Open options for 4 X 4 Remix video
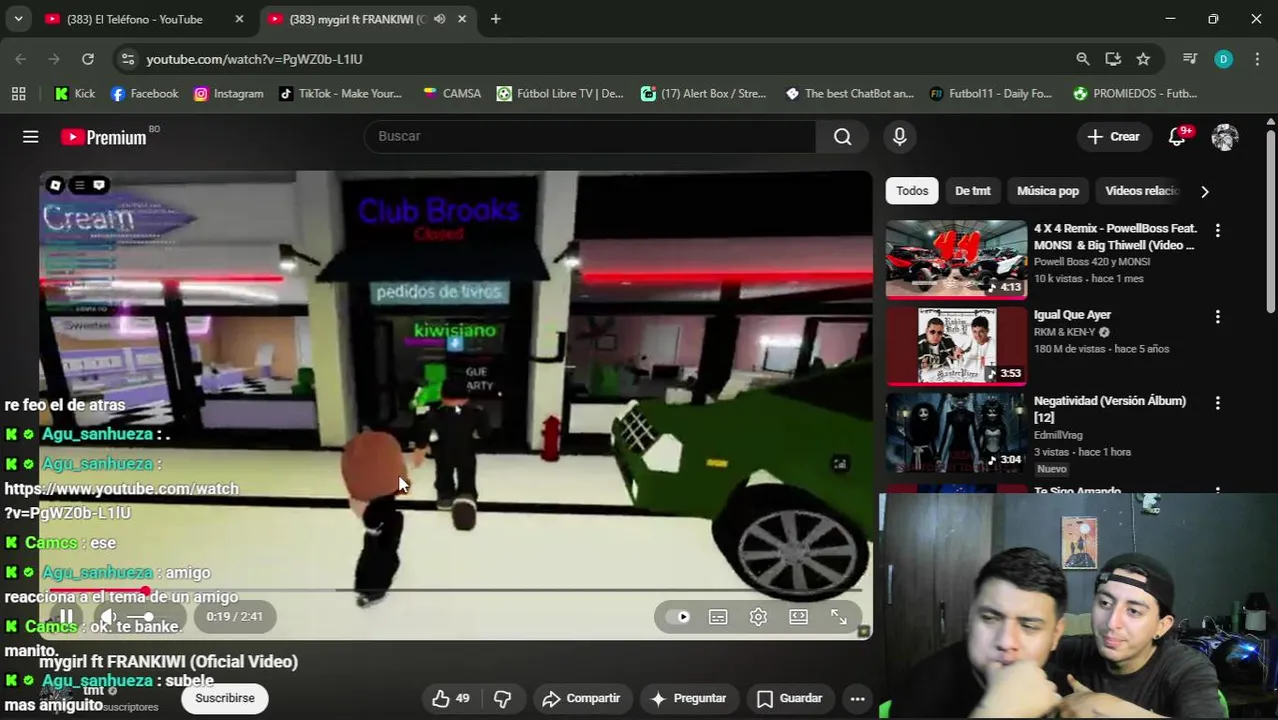The width and height of the screenshot is (1278, 720). point(1217,230)
